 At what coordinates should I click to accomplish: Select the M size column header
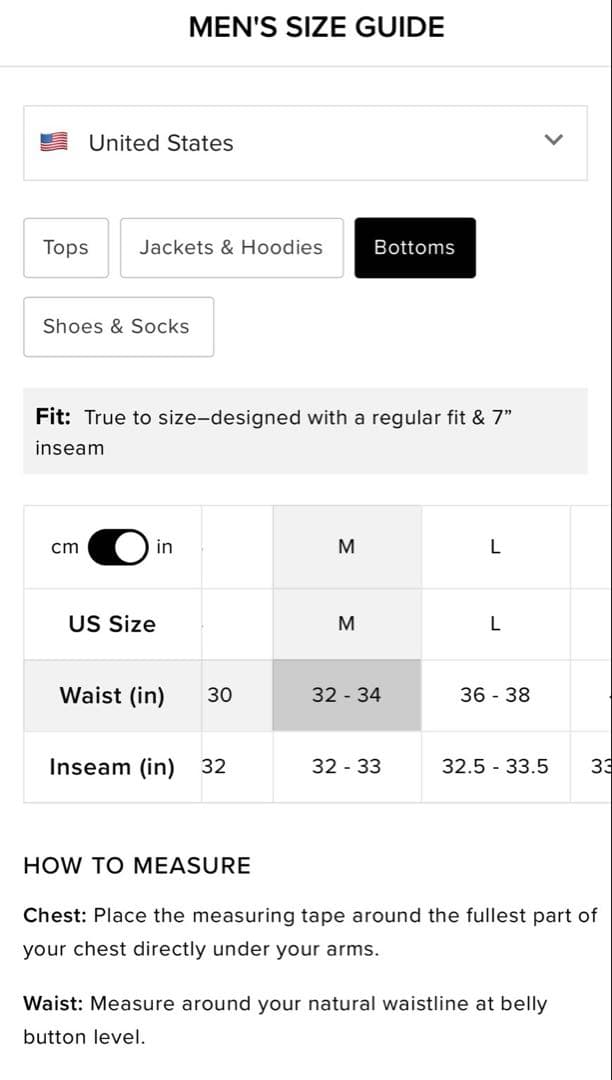[x=346, y=547]
